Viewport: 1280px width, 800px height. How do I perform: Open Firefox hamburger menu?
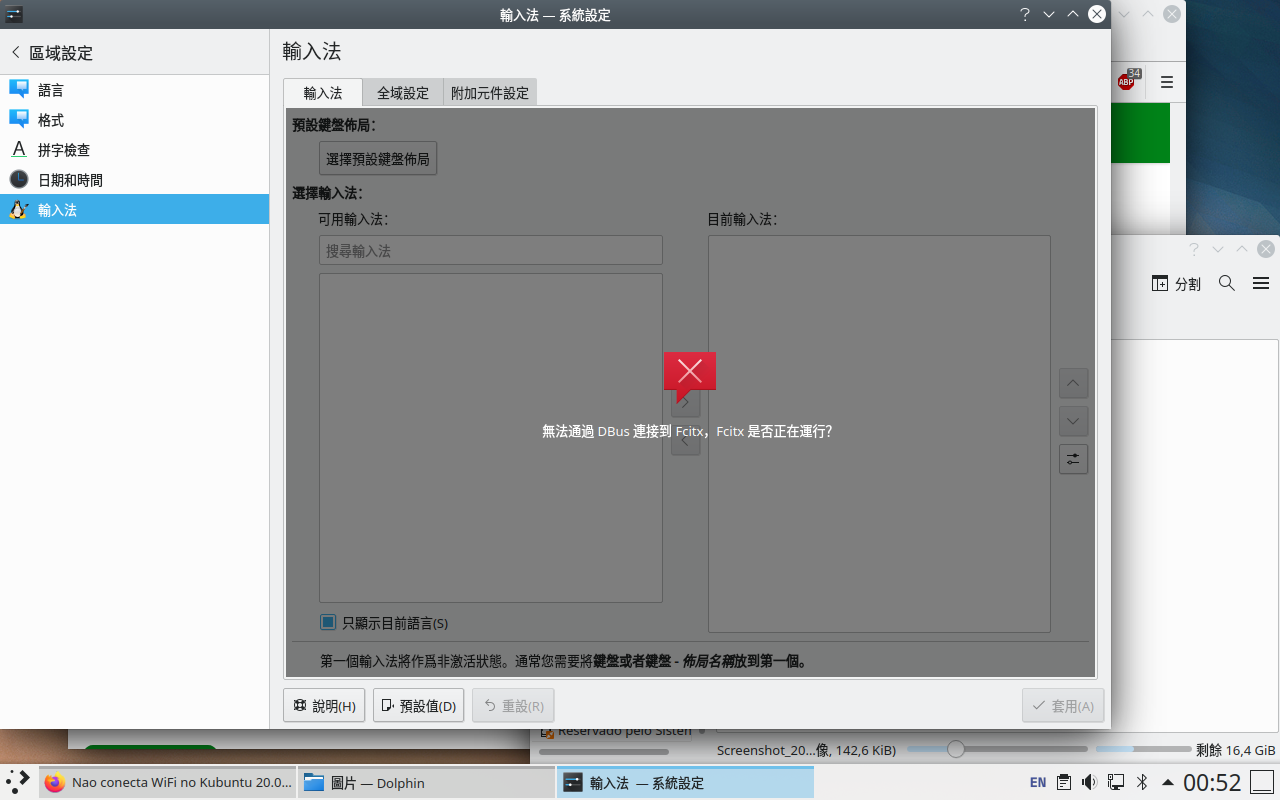point(1167,82)
